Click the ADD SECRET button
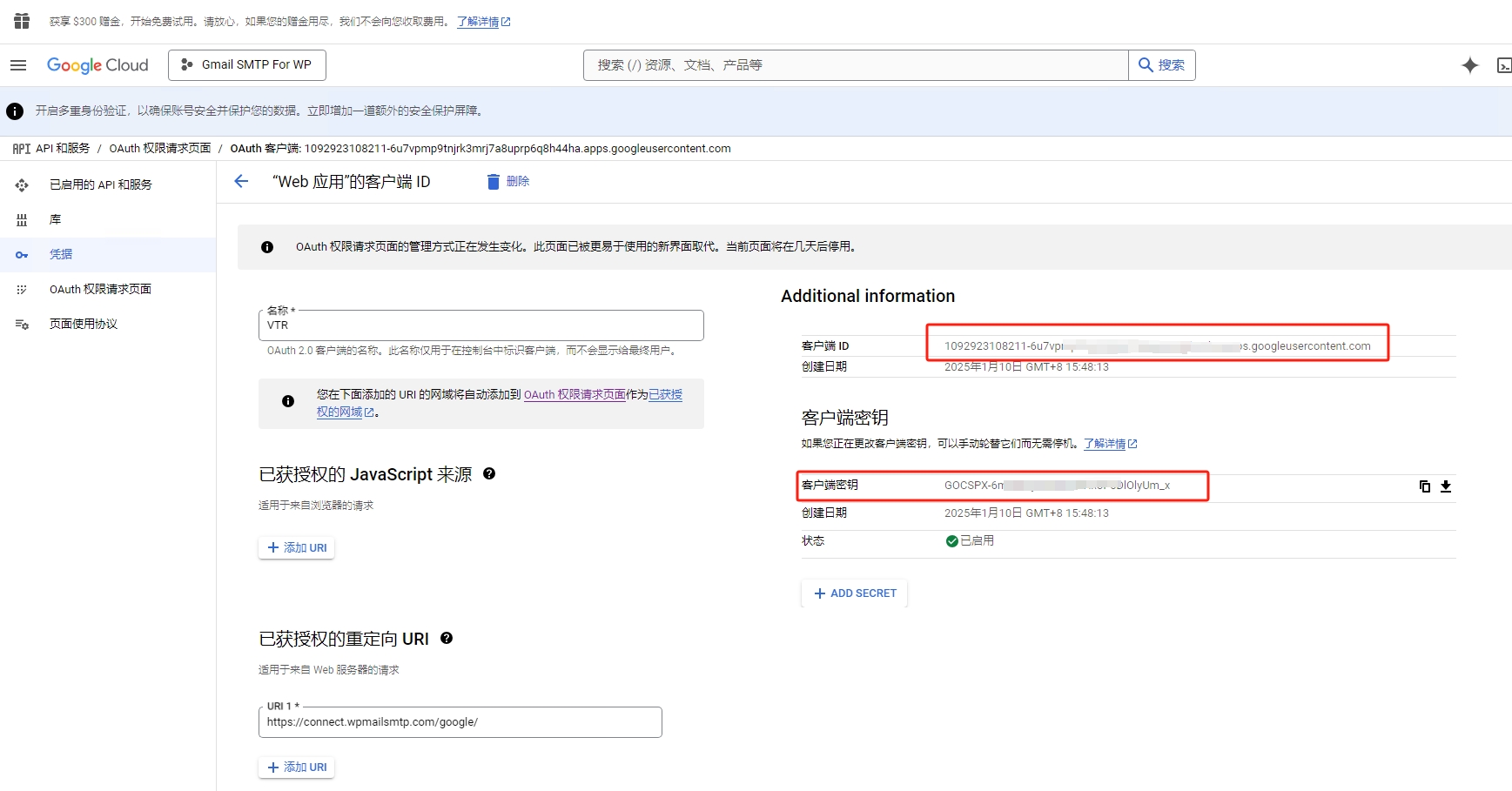The width and height of the screenshot is (1512, 791). (x=855, y=593)
